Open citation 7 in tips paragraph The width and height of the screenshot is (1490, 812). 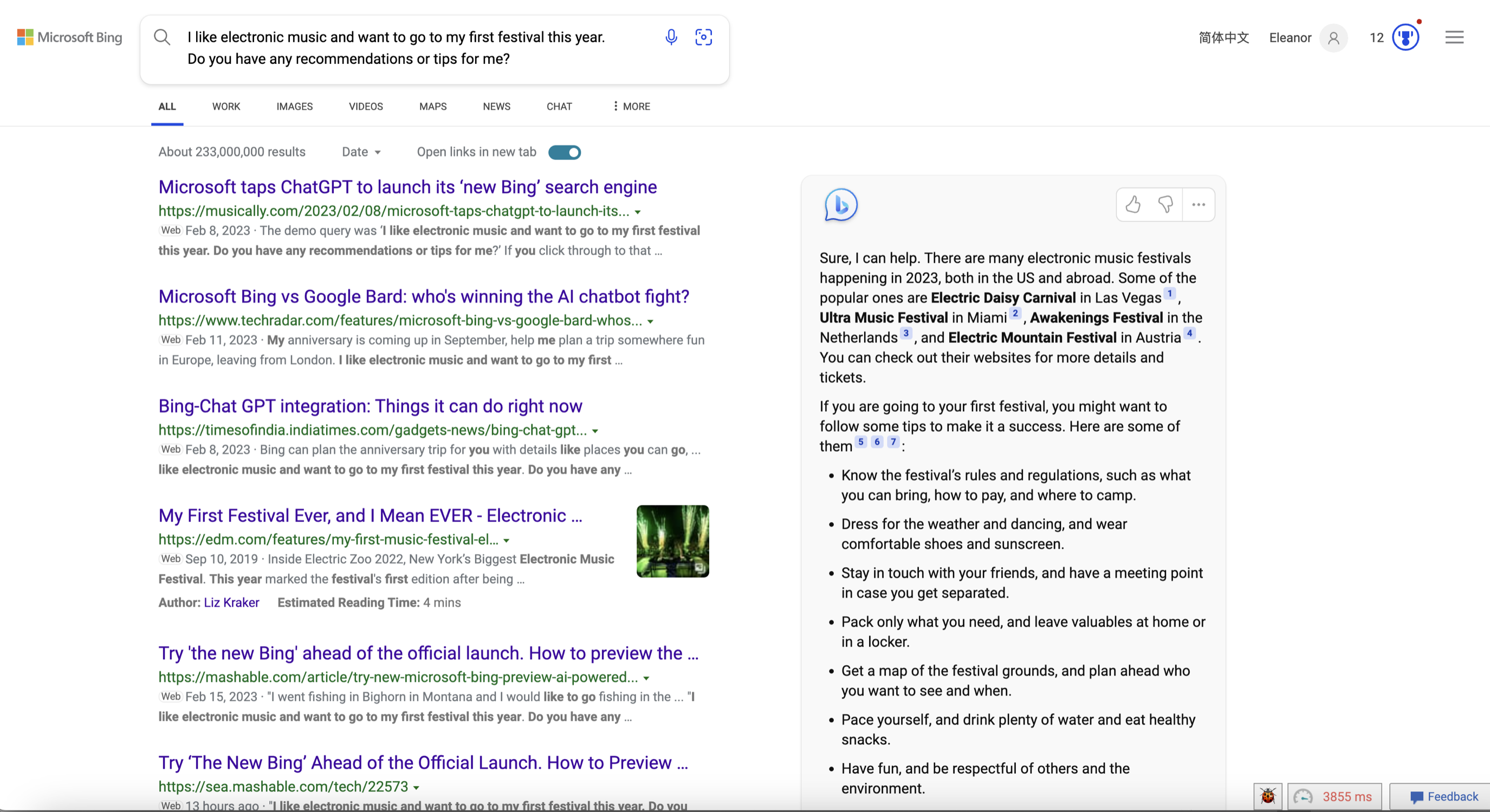click(x=893, y=442)
